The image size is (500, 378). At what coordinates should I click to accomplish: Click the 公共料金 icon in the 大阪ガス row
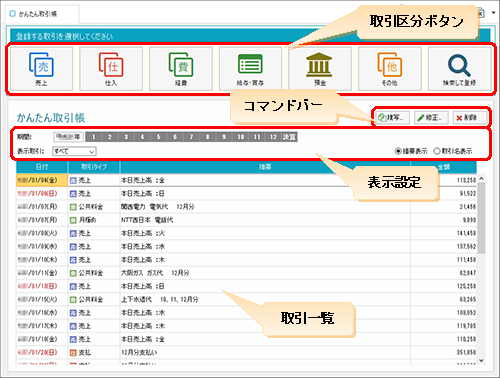[x=73, y=273]
